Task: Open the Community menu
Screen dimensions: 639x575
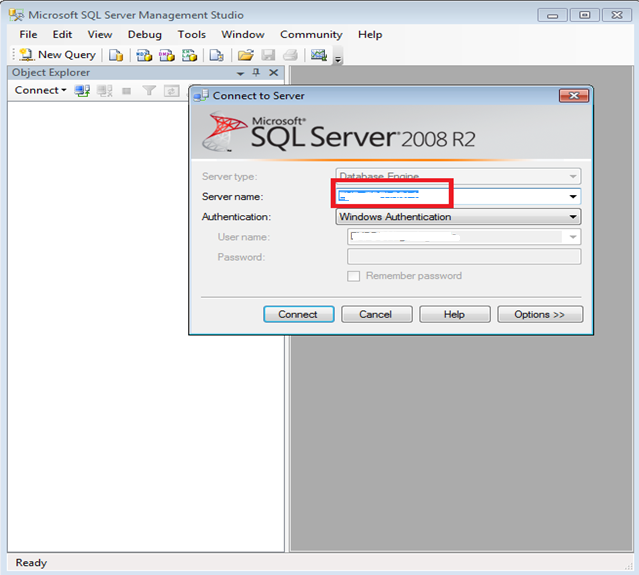Action: 311,35
